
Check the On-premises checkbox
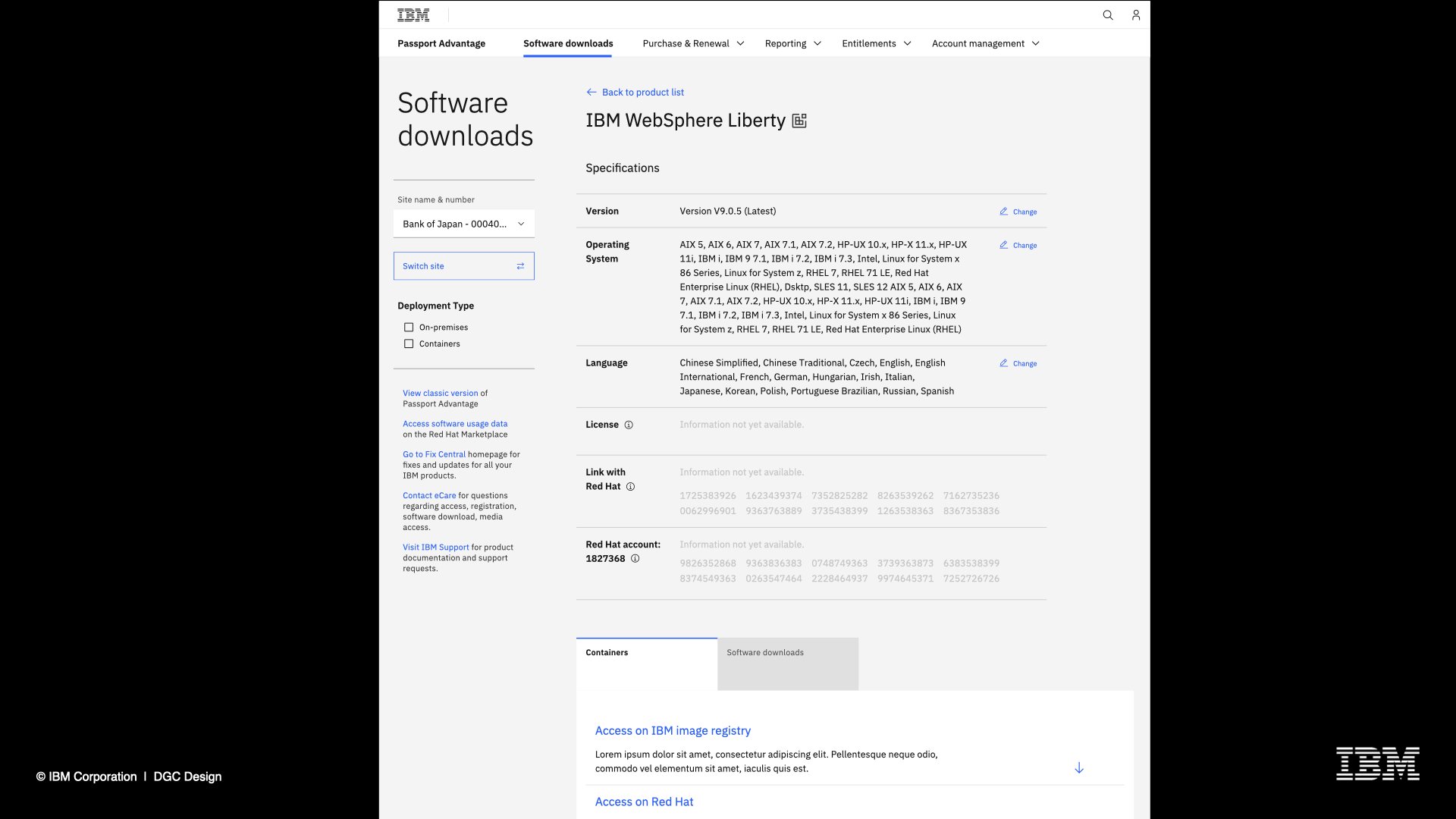click(x=409, y=328)
